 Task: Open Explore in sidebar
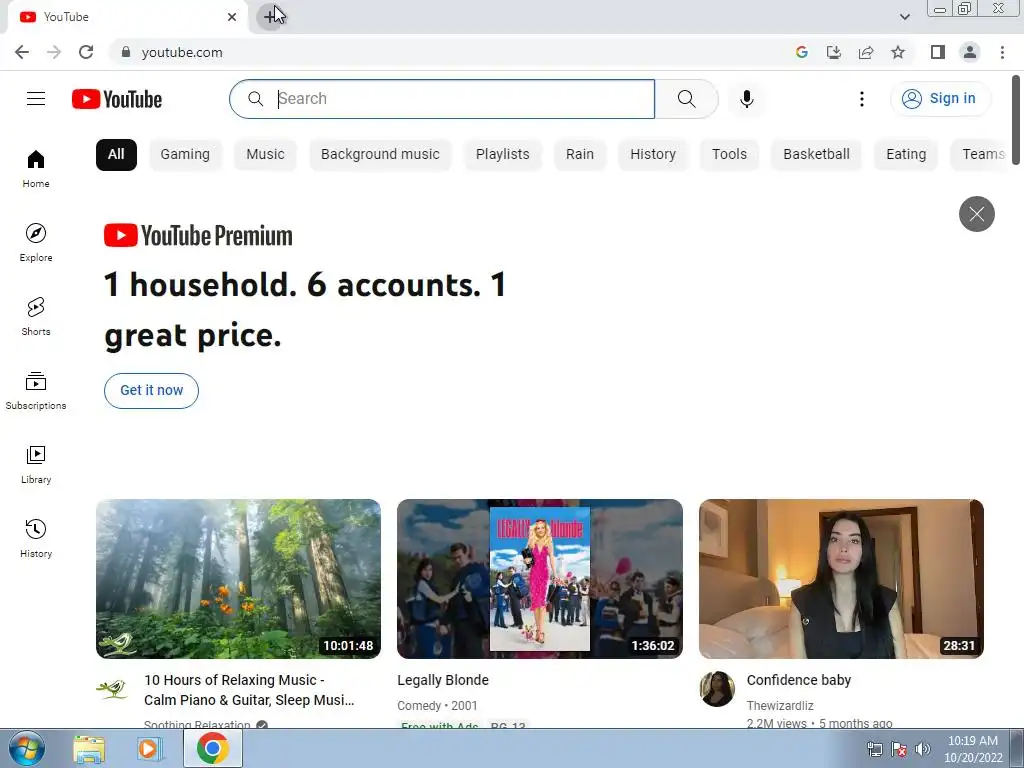click(x=36, y=242)
